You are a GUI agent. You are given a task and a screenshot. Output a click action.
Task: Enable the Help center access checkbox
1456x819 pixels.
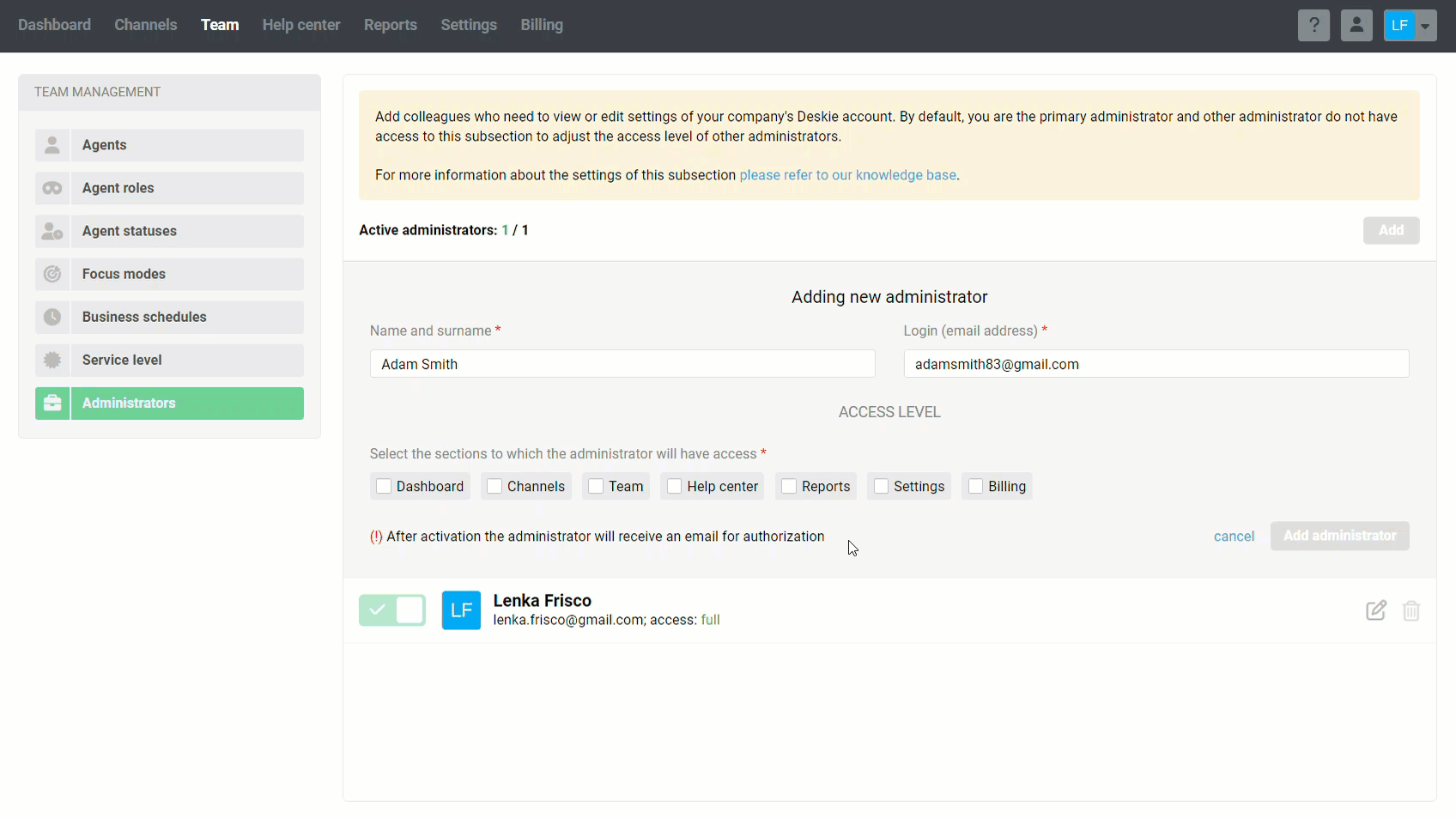(675, 487)
